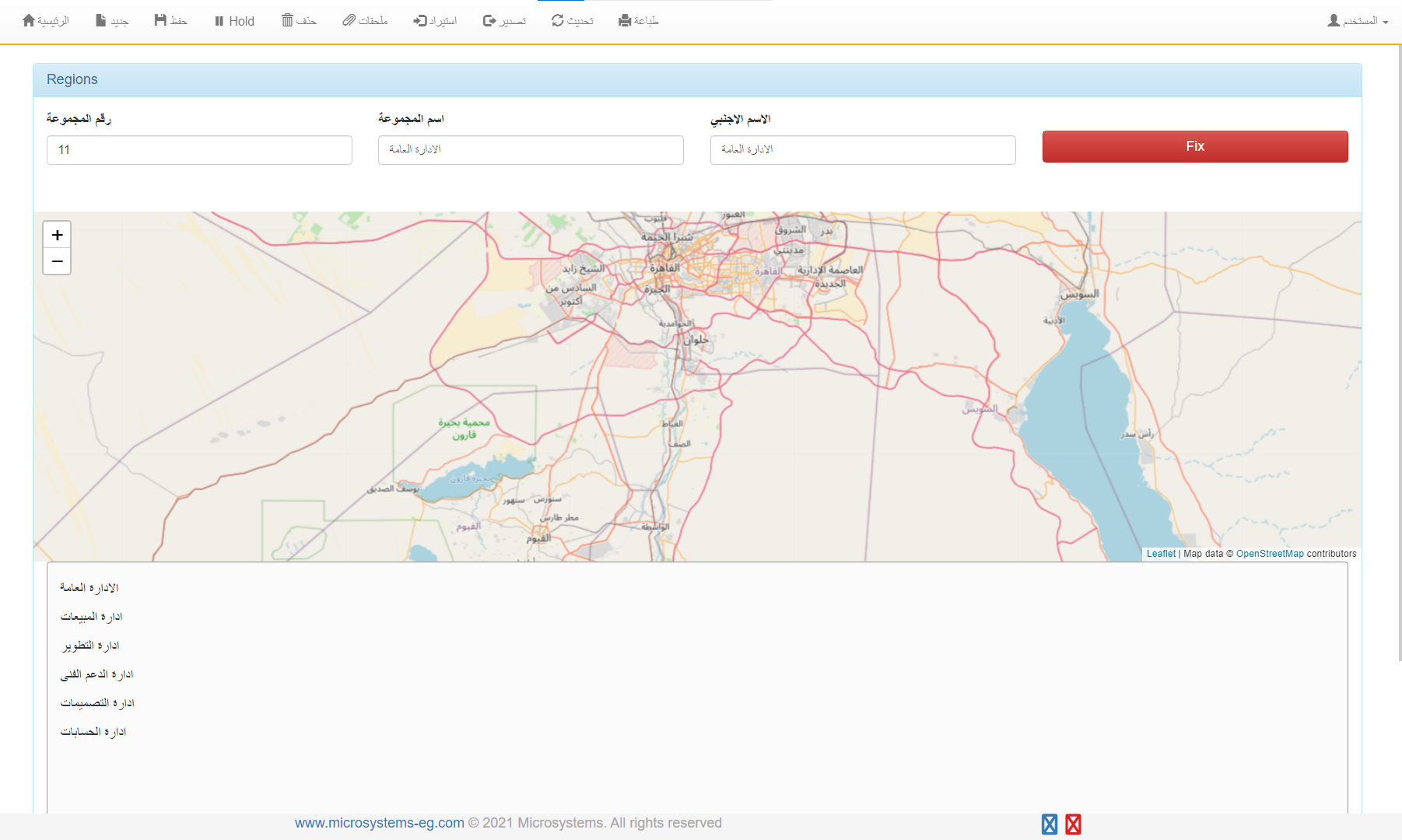Viewport: 1402px width, 840px height.
Task: Click the home icon (الرئيسية) in toolbar
Action: pos(29,20)
